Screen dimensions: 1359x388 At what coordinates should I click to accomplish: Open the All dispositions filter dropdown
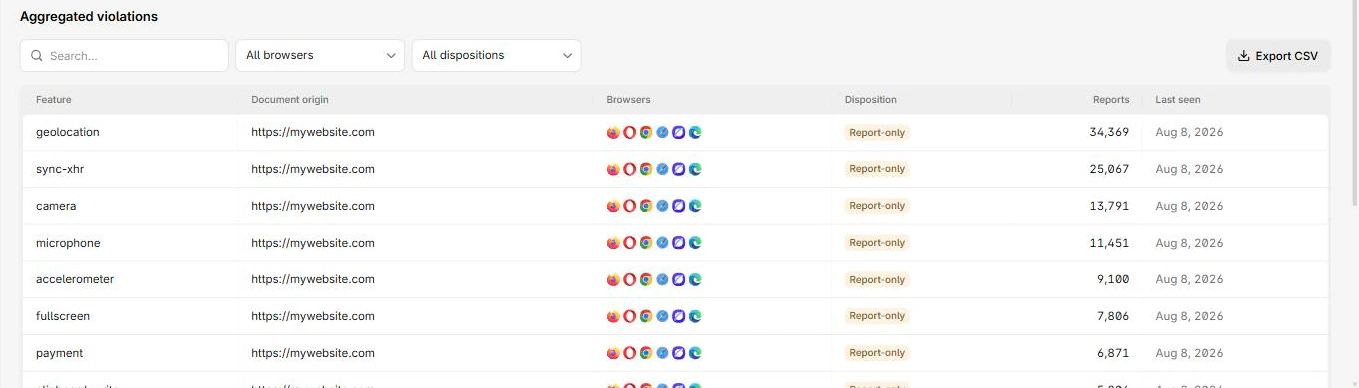point(496,56)
